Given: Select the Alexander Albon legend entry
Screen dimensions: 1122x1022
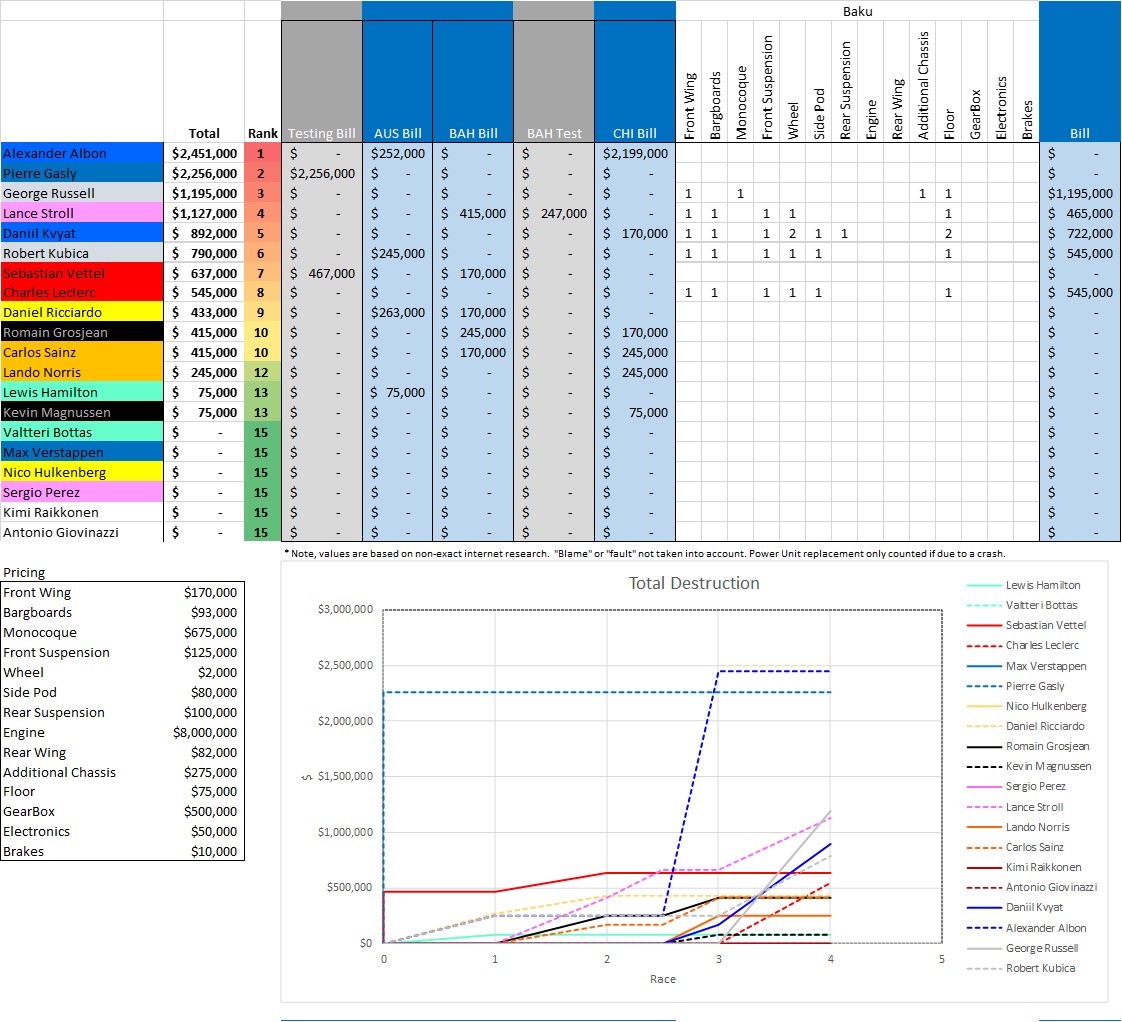Looking at the screenshot, I should pos(1026,928).
